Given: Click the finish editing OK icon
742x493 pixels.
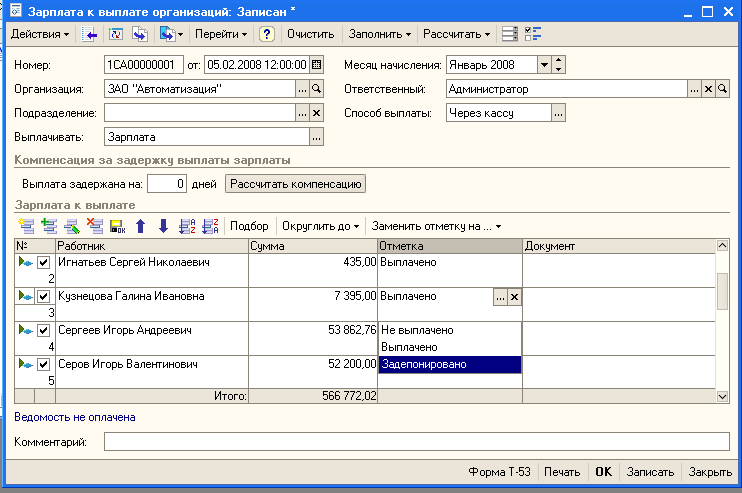Looking at the screenshot, I should click(117, 226).
